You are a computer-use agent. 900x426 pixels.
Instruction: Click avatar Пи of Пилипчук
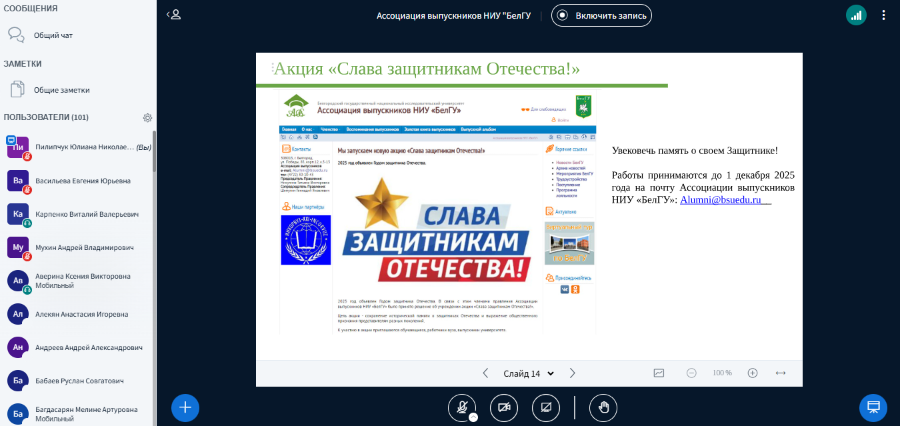[x=18, y=147]
